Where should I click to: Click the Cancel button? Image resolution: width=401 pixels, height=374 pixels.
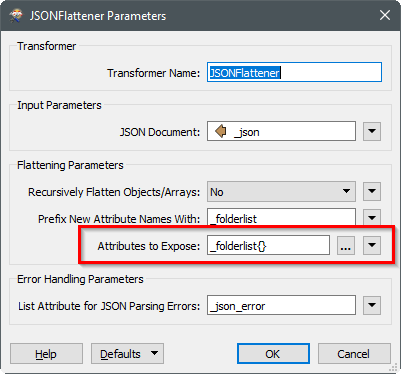[354, 354]
